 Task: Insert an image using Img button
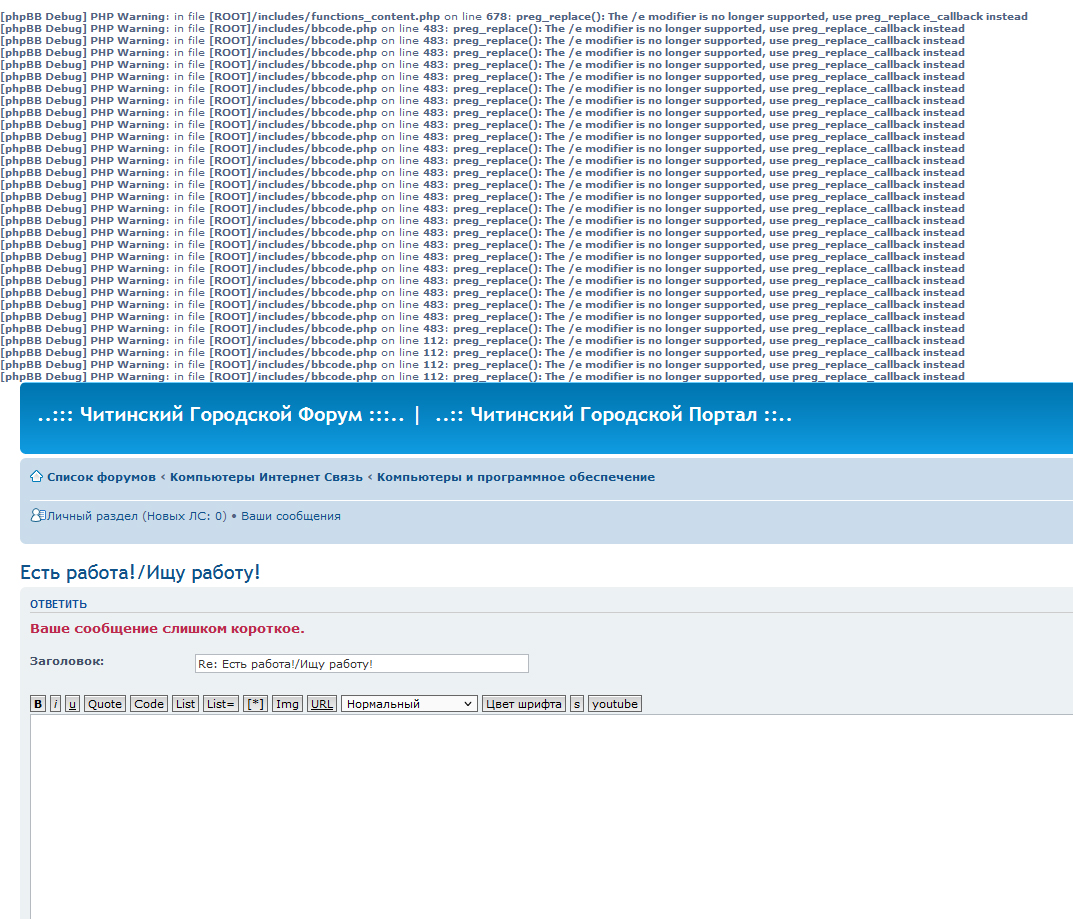[287, 704]
